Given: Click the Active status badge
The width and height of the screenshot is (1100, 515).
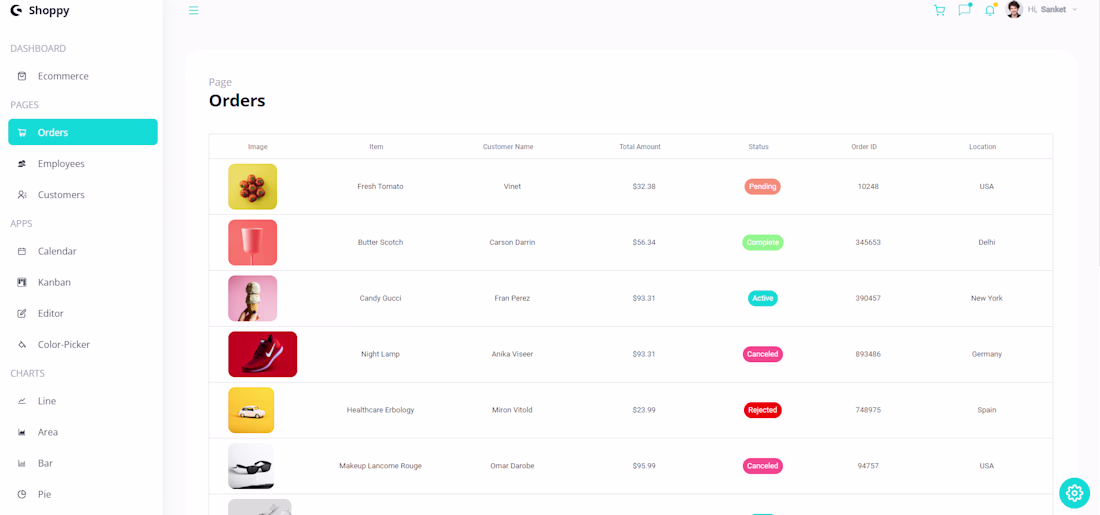Looking at the screenshot, I should (x=763, y=298).
